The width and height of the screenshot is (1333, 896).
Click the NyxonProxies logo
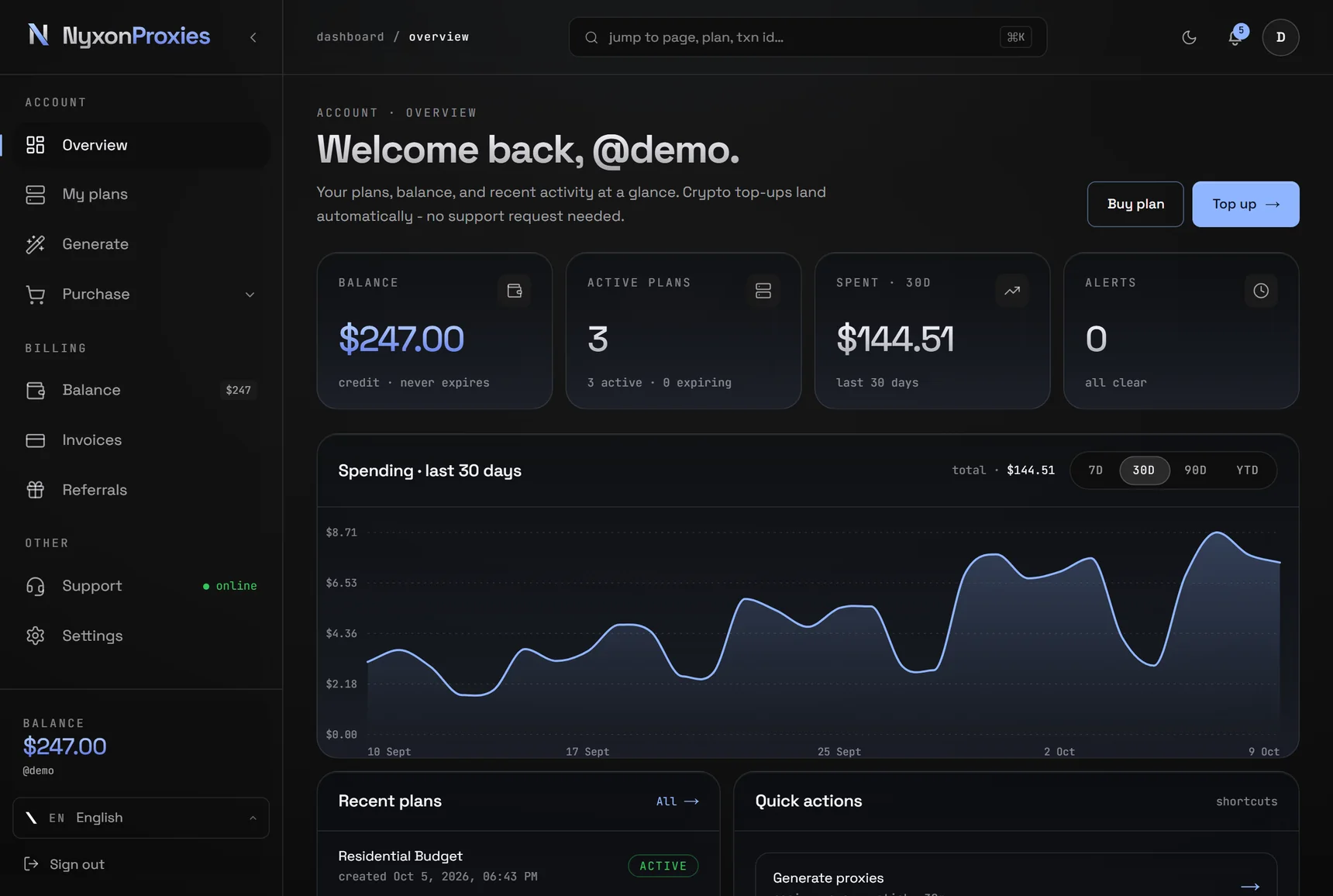tap(119, 36)
